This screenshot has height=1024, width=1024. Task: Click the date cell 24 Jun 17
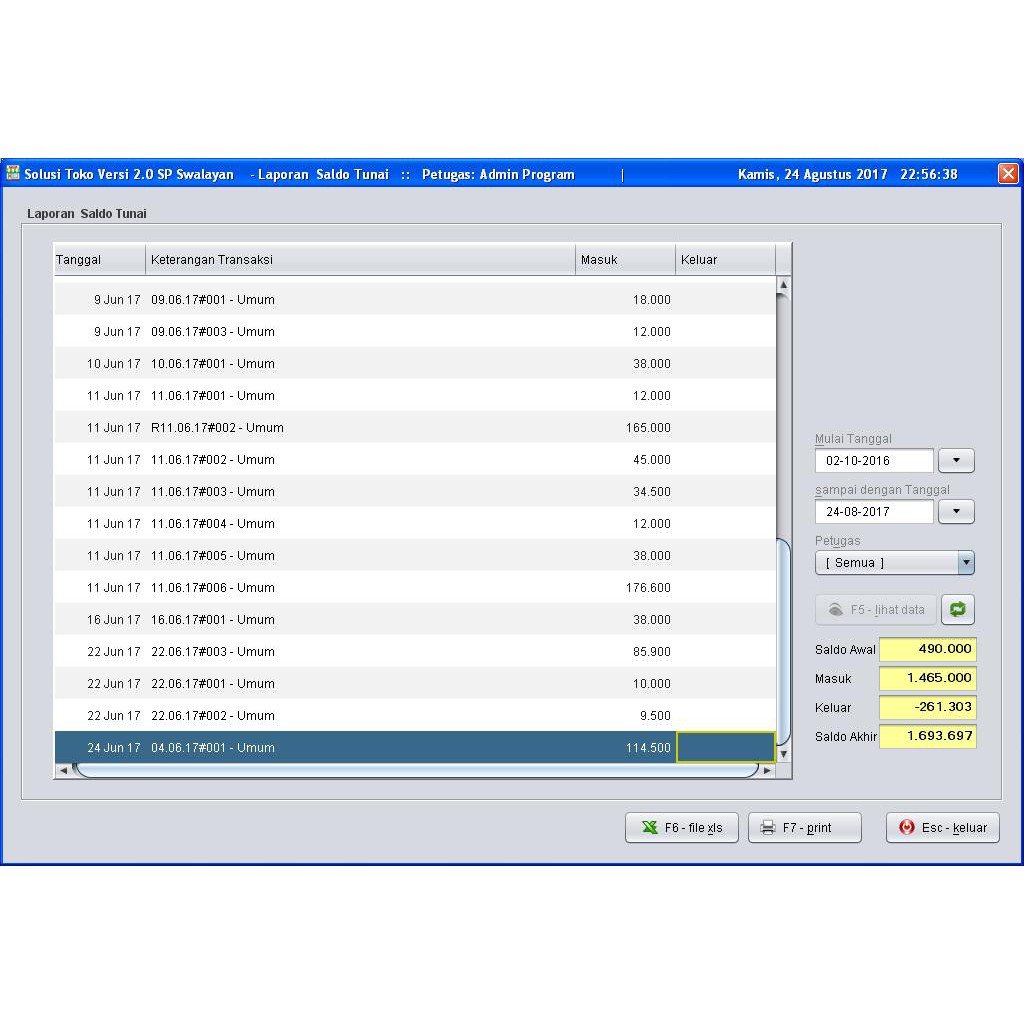[x=114, y=748]
